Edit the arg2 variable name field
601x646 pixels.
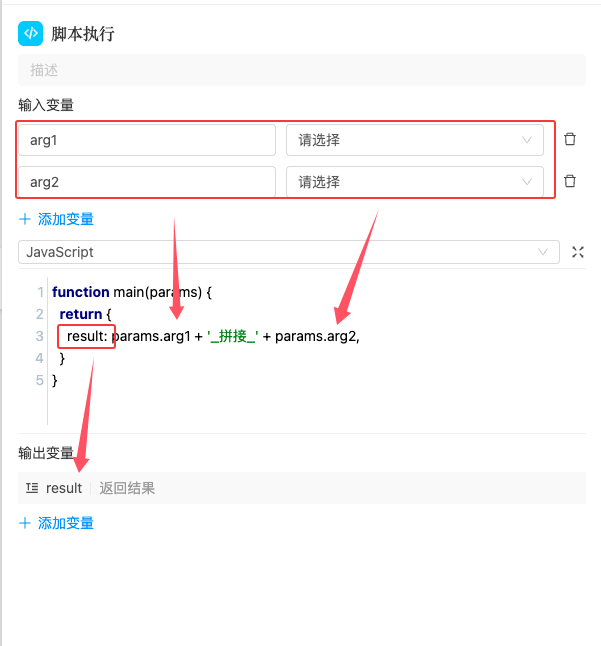(x=147, y=182)
